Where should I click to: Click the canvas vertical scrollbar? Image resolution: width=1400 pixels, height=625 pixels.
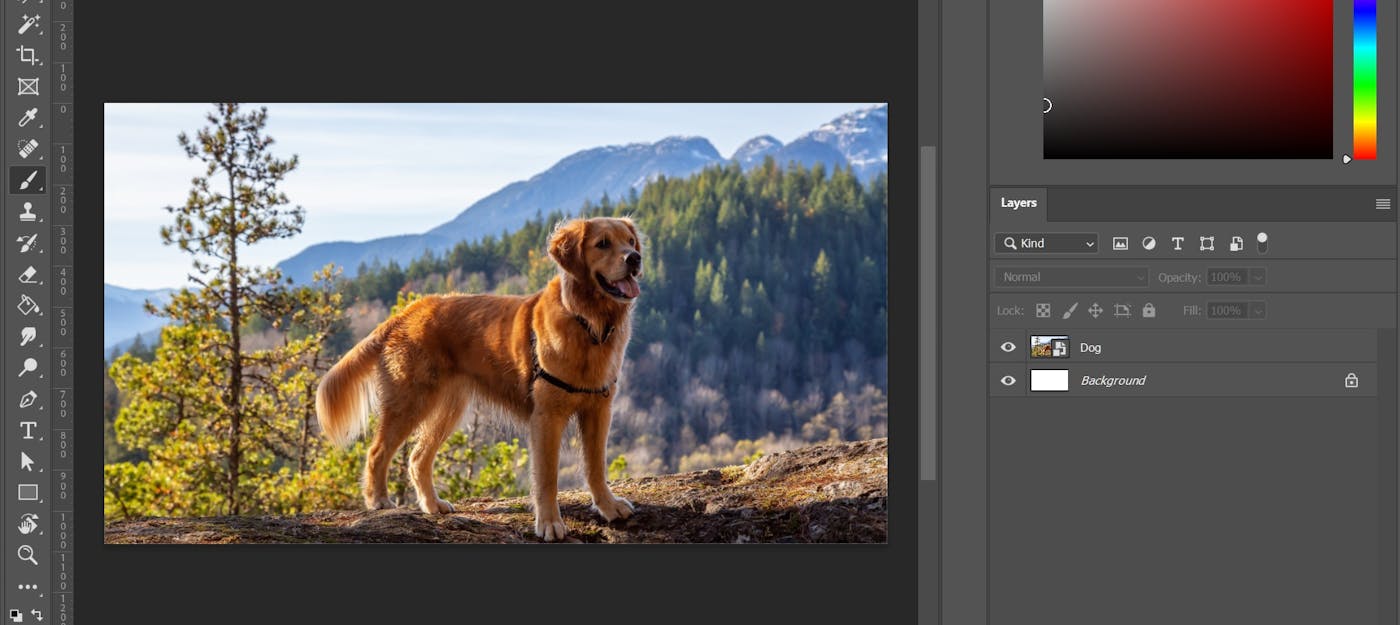[x=928, y=313]
